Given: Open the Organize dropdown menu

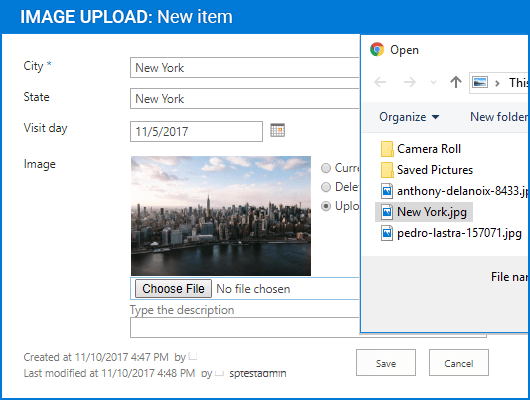Looking at the screenshot, I should 409,117.
